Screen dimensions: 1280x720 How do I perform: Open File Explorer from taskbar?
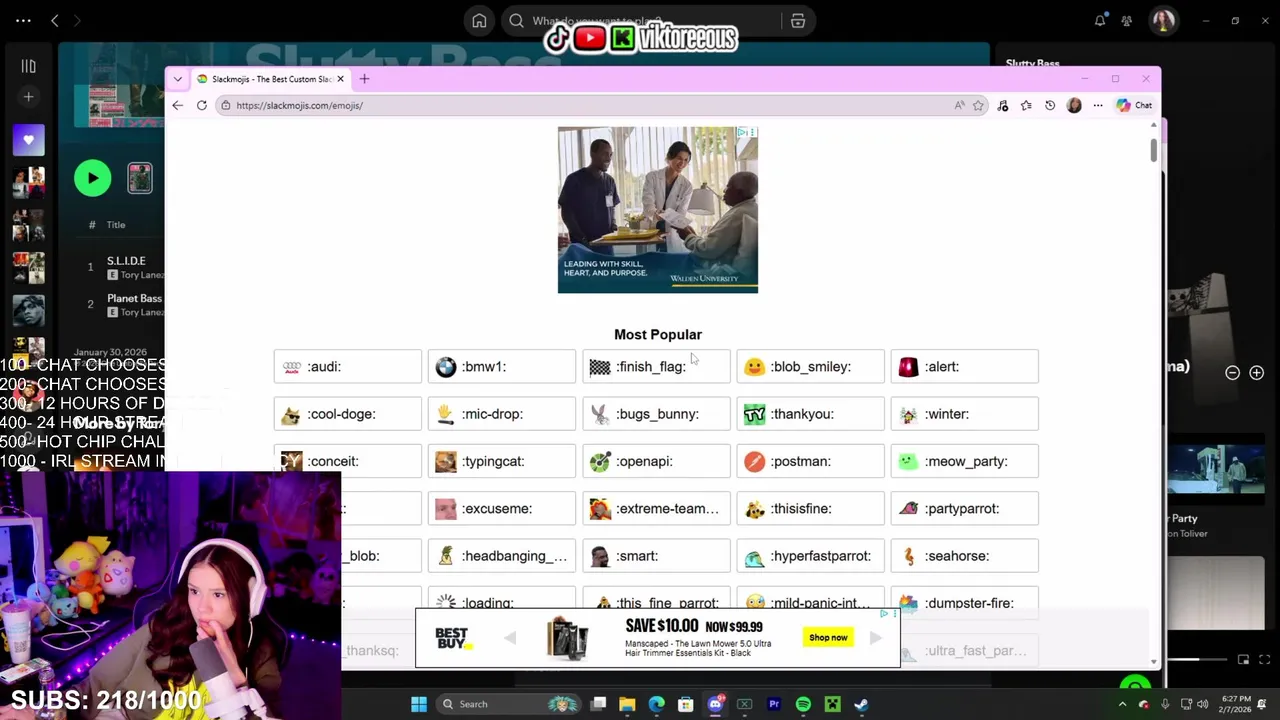click(x=627, y=704)
